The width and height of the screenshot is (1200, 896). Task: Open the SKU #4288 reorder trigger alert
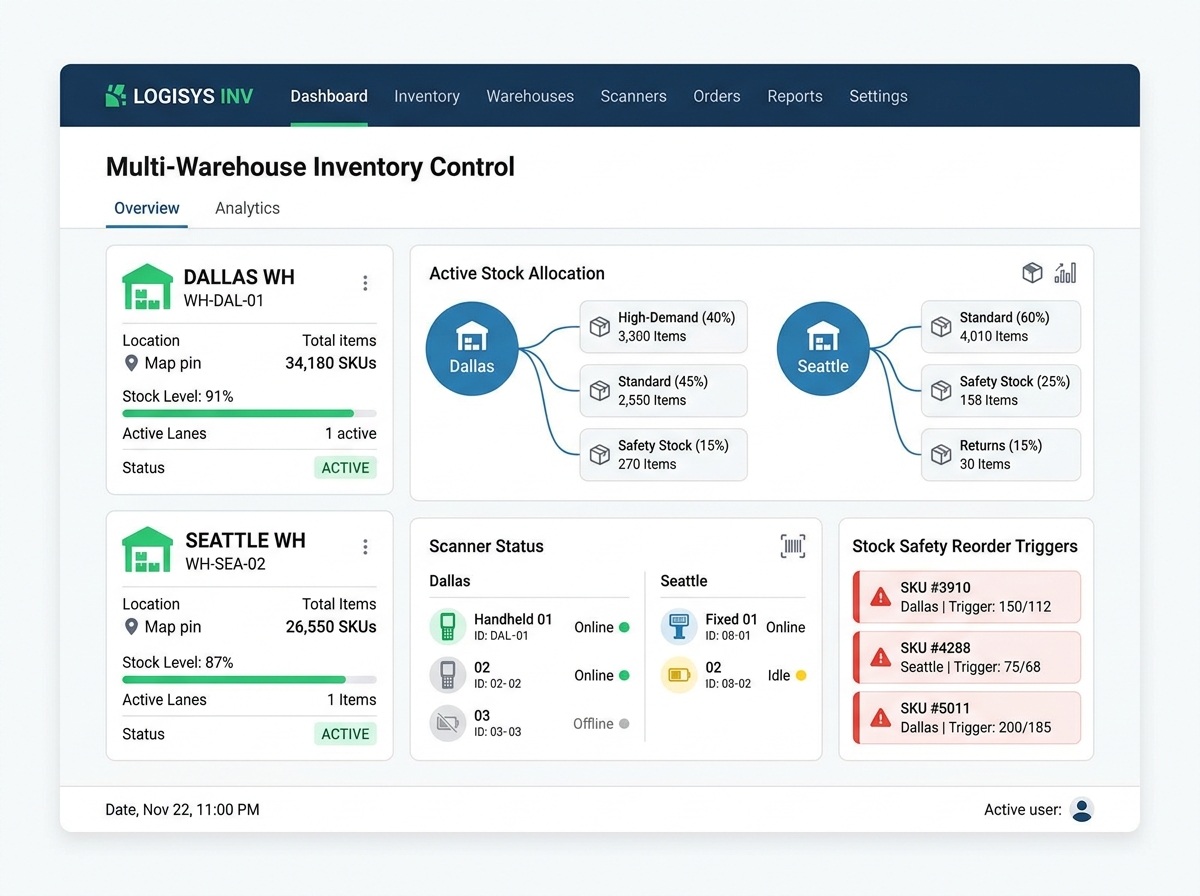pyautogui.click(x=967, y=657)
